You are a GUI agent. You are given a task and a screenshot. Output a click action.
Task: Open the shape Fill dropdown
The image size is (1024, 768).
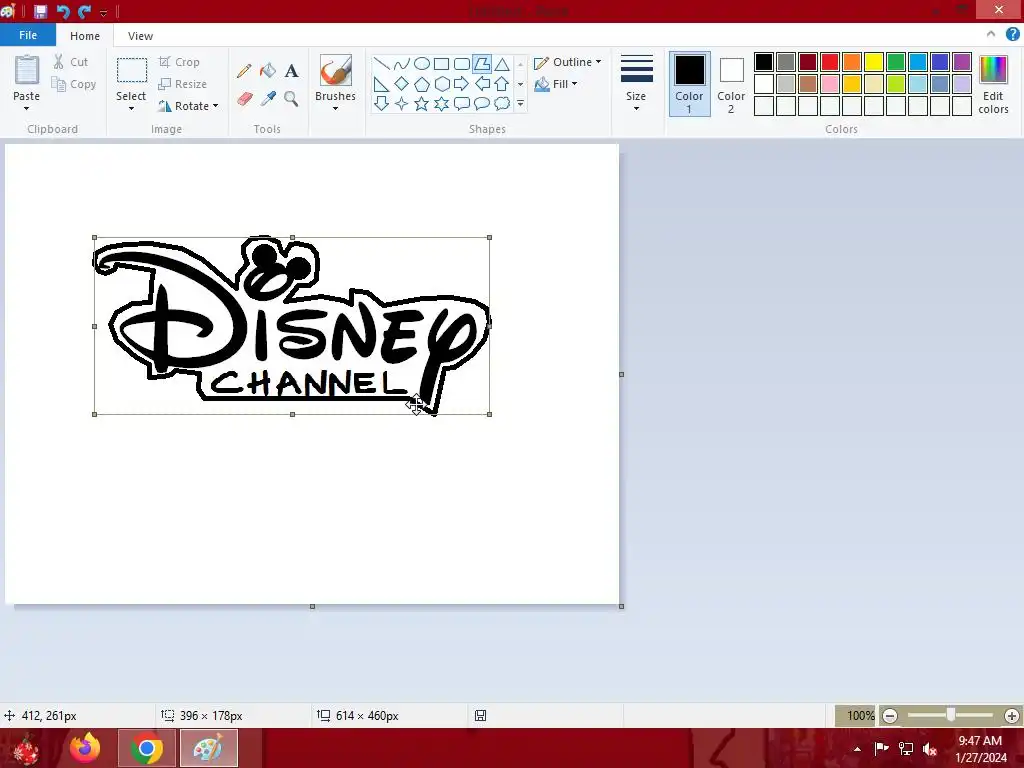pos(556,84)
